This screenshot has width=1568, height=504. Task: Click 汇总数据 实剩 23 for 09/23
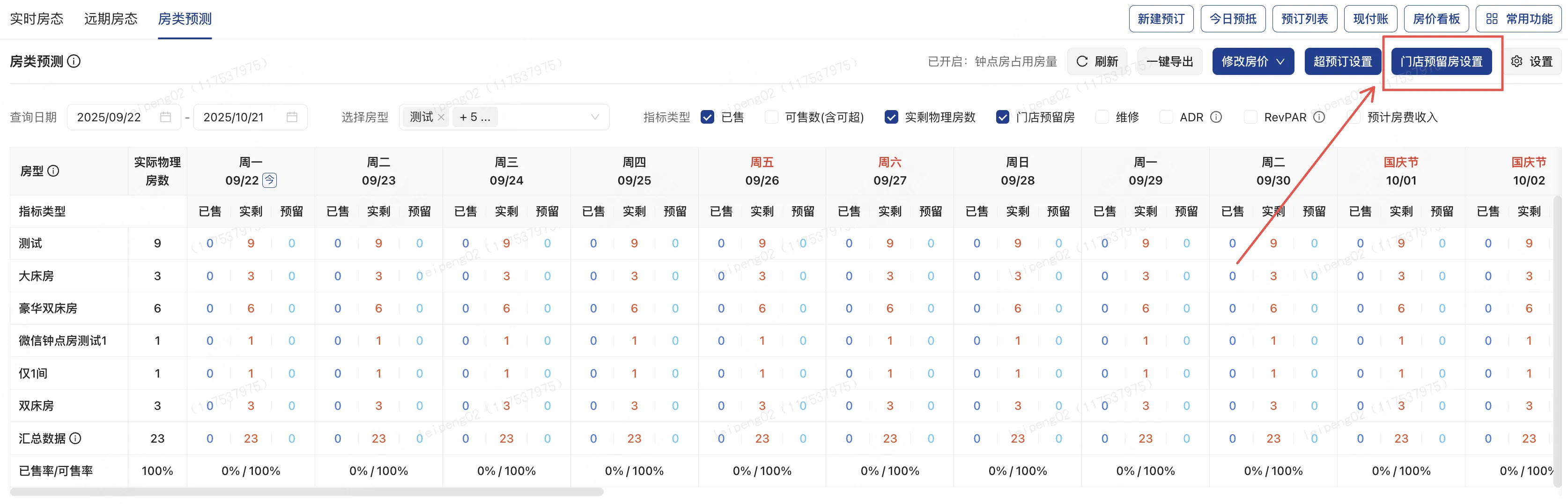[378, 438]
